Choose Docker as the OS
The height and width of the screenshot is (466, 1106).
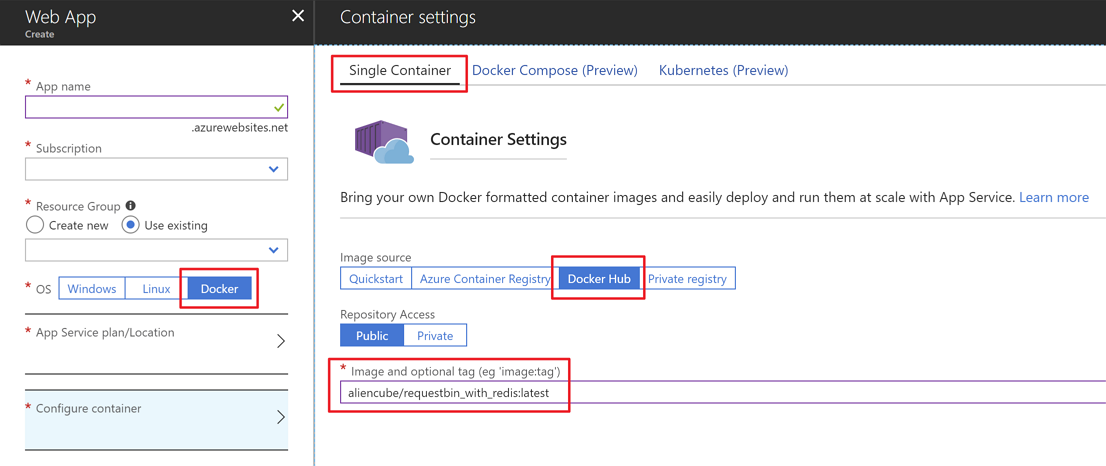pos(219,289)
